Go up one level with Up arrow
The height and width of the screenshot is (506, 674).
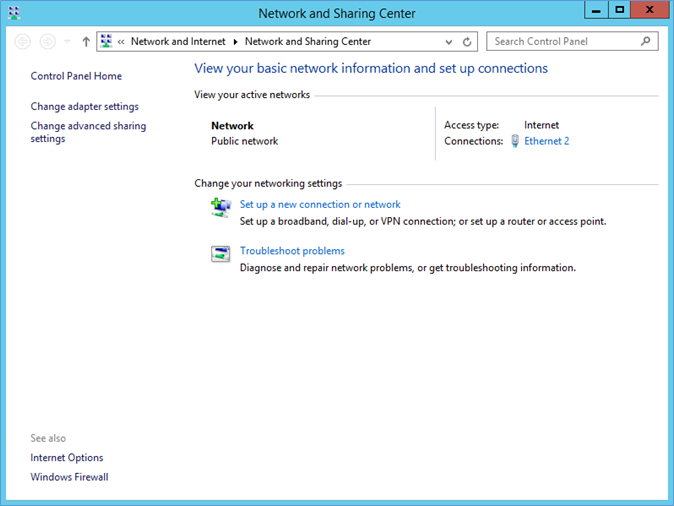(x=86, y=42)
